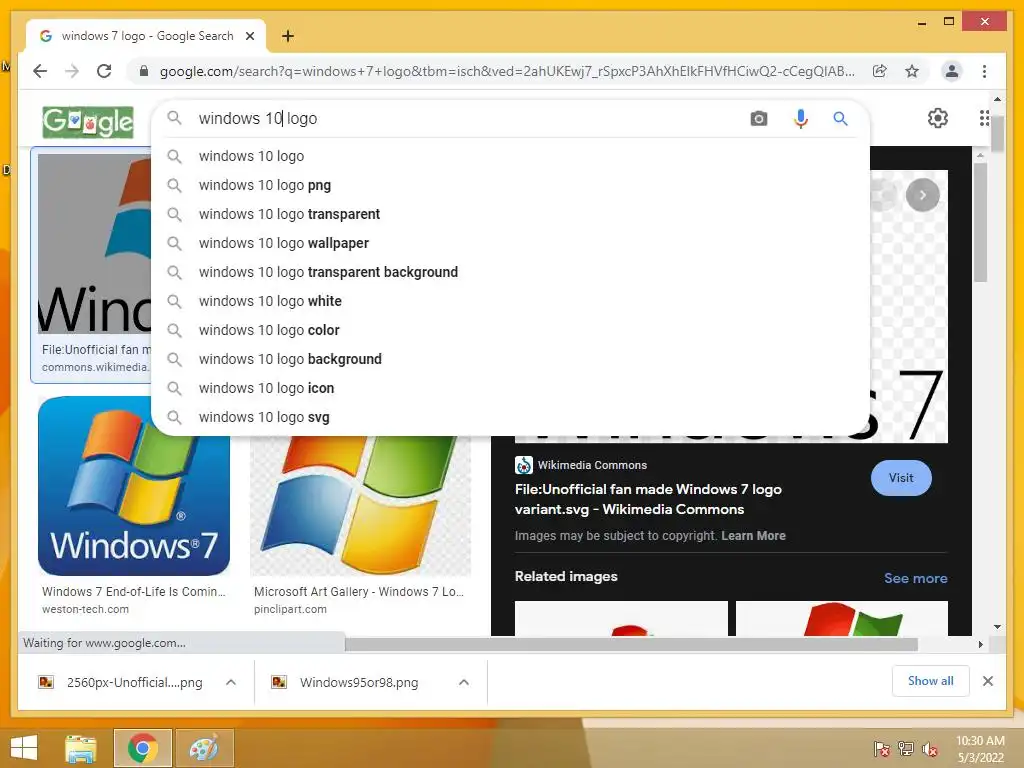Expand options for Windows95or98.png download
This screenshot has height=768, width=1024.
tap(464, 682)
